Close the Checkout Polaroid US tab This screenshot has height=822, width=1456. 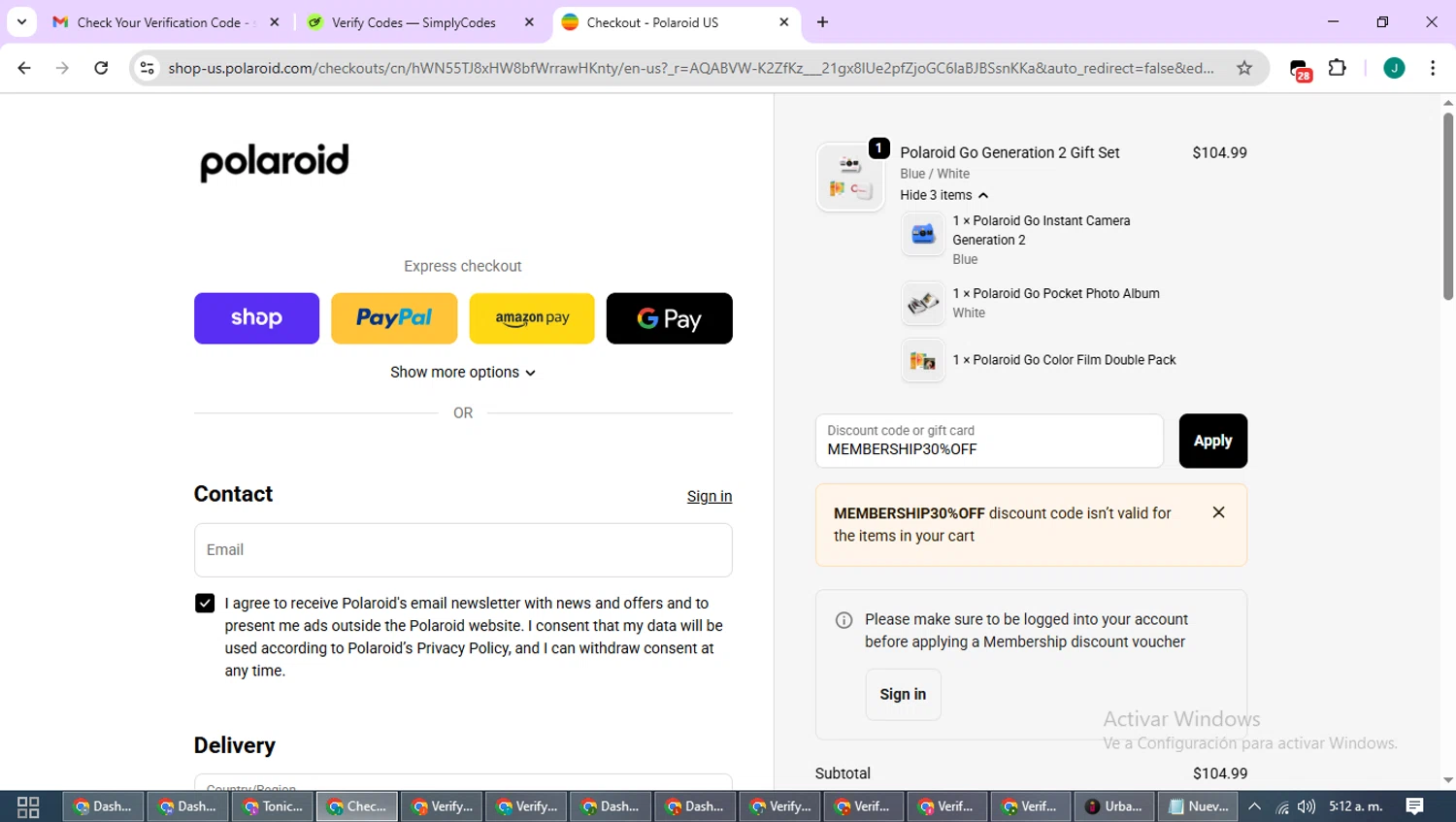784,22
